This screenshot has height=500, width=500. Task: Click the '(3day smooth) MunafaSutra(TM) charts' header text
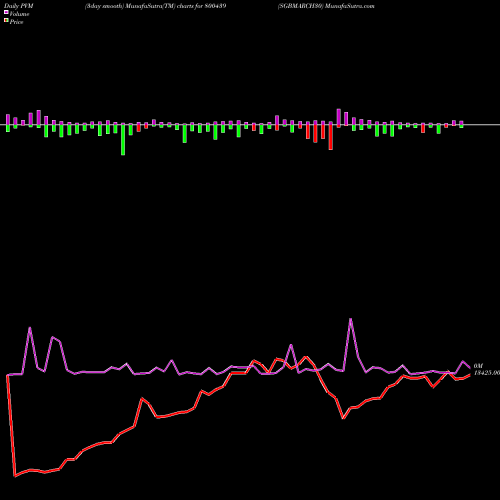pyautogui.click(x=139, y=6)
